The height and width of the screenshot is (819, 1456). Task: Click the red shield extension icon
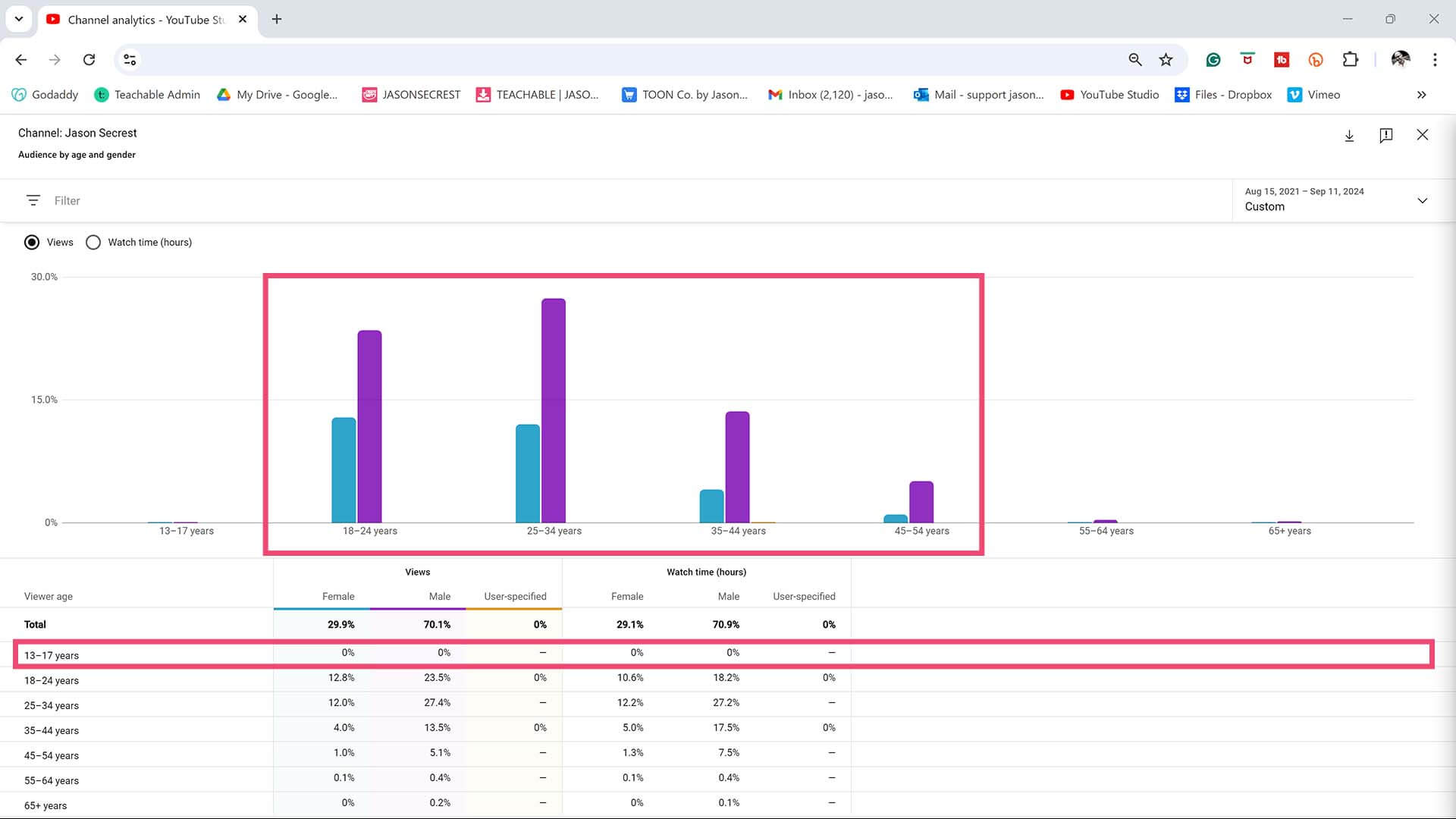(x=1247, y=59)
